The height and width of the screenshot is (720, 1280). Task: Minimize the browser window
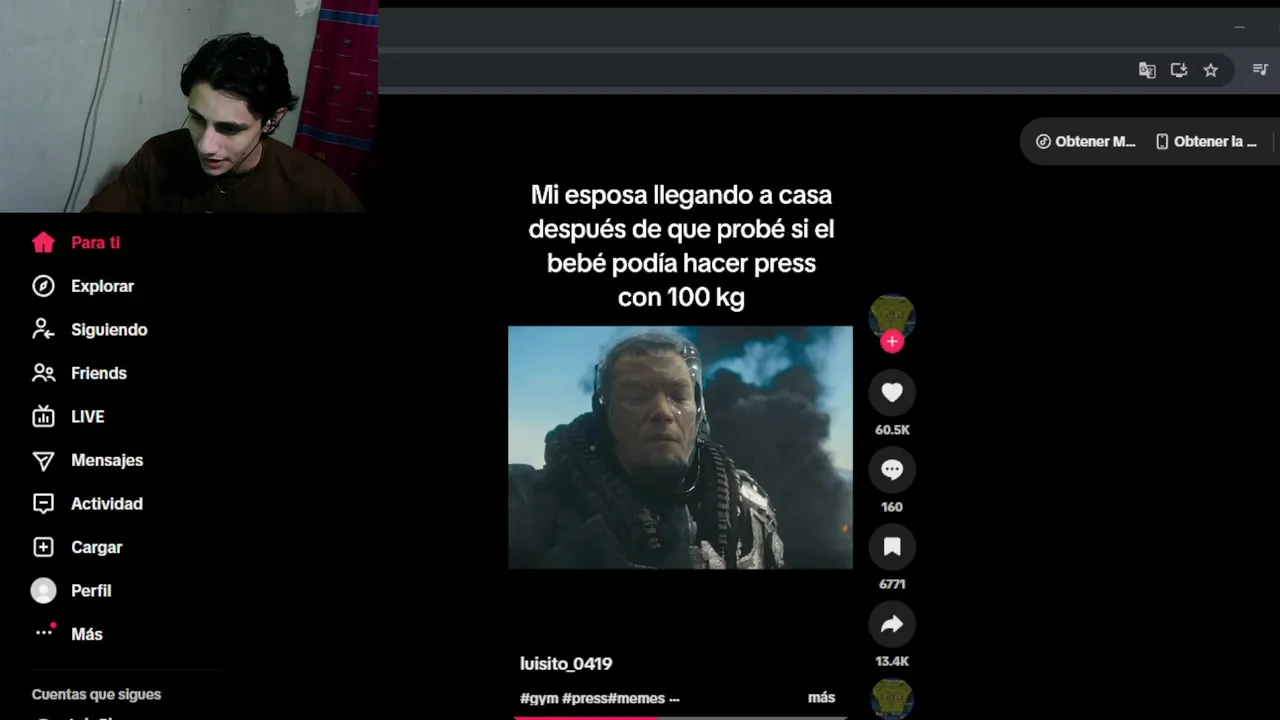[x=1240, y=27]
